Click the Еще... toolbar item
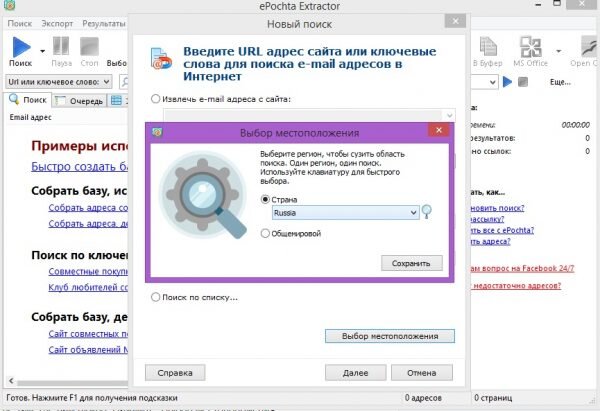This screenshot has height=411, width=600. point(560,82)
